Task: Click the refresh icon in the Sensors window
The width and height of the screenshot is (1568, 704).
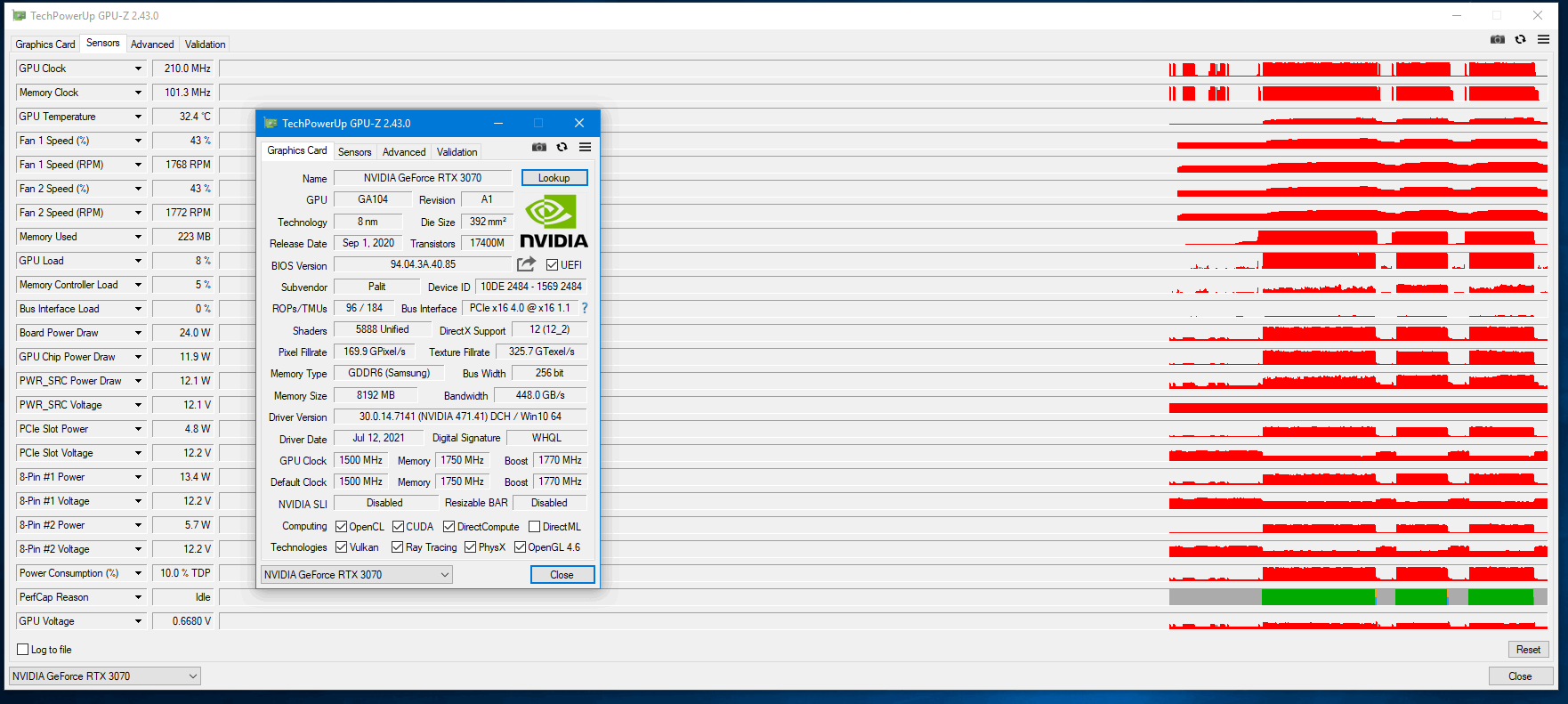Action: tap(1520, 39)
